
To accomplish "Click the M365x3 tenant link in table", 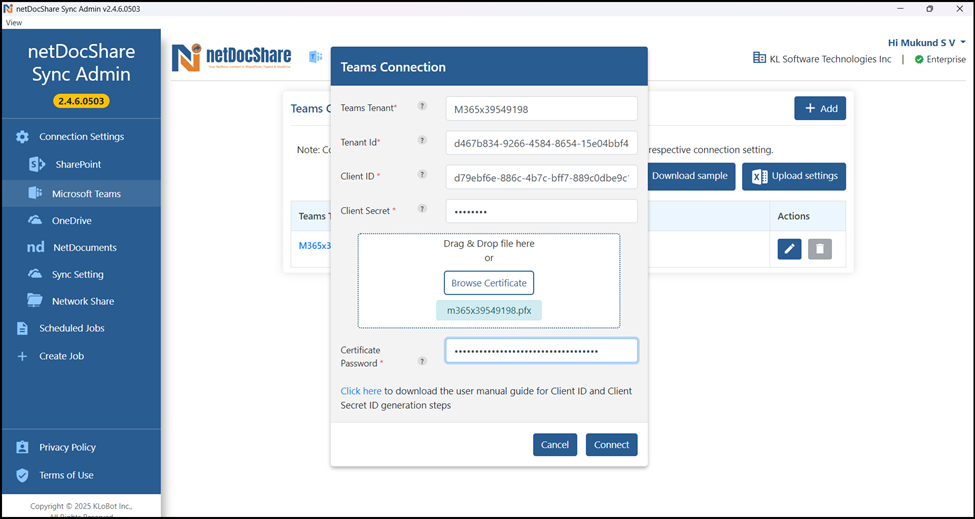I will [x=314, y=246].
